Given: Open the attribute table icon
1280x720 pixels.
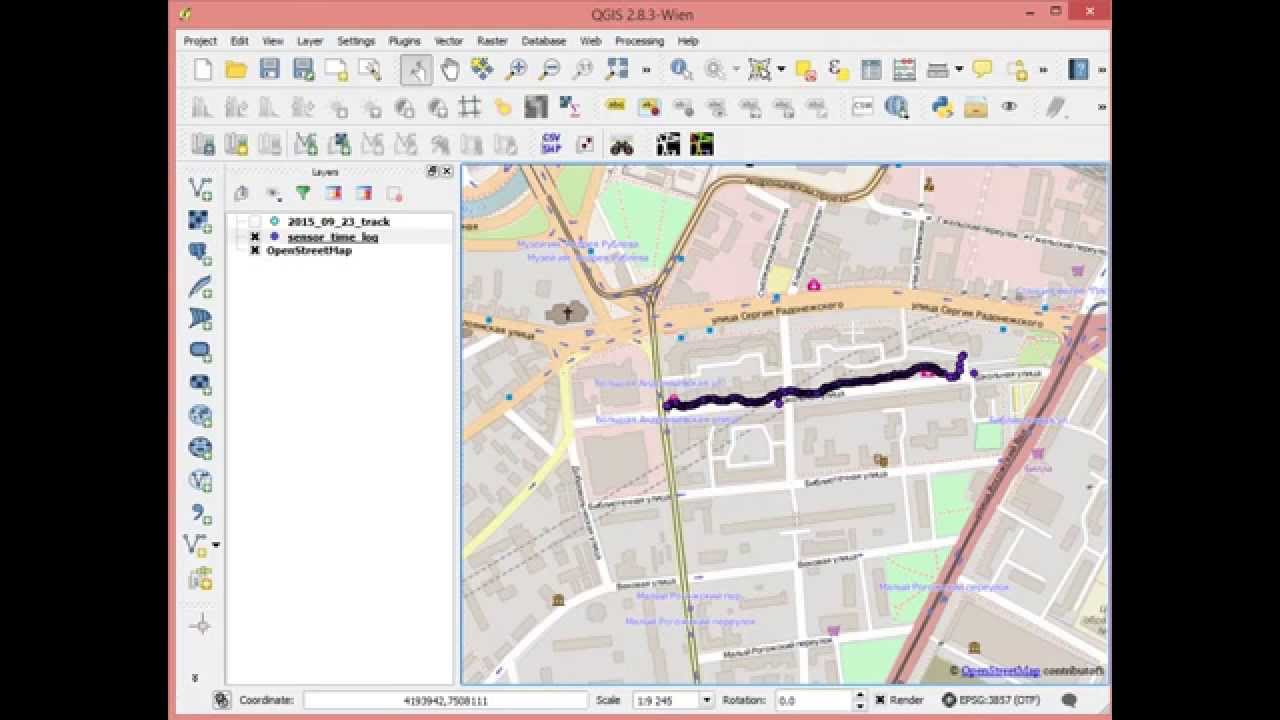Looking at the screenshot, I should coord(872,69).
